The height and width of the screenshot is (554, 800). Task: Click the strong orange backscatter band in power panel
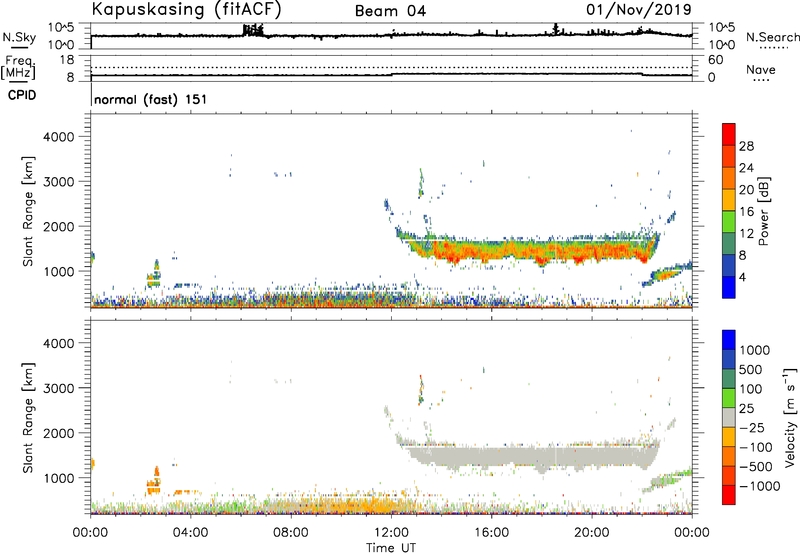[531, 250]
